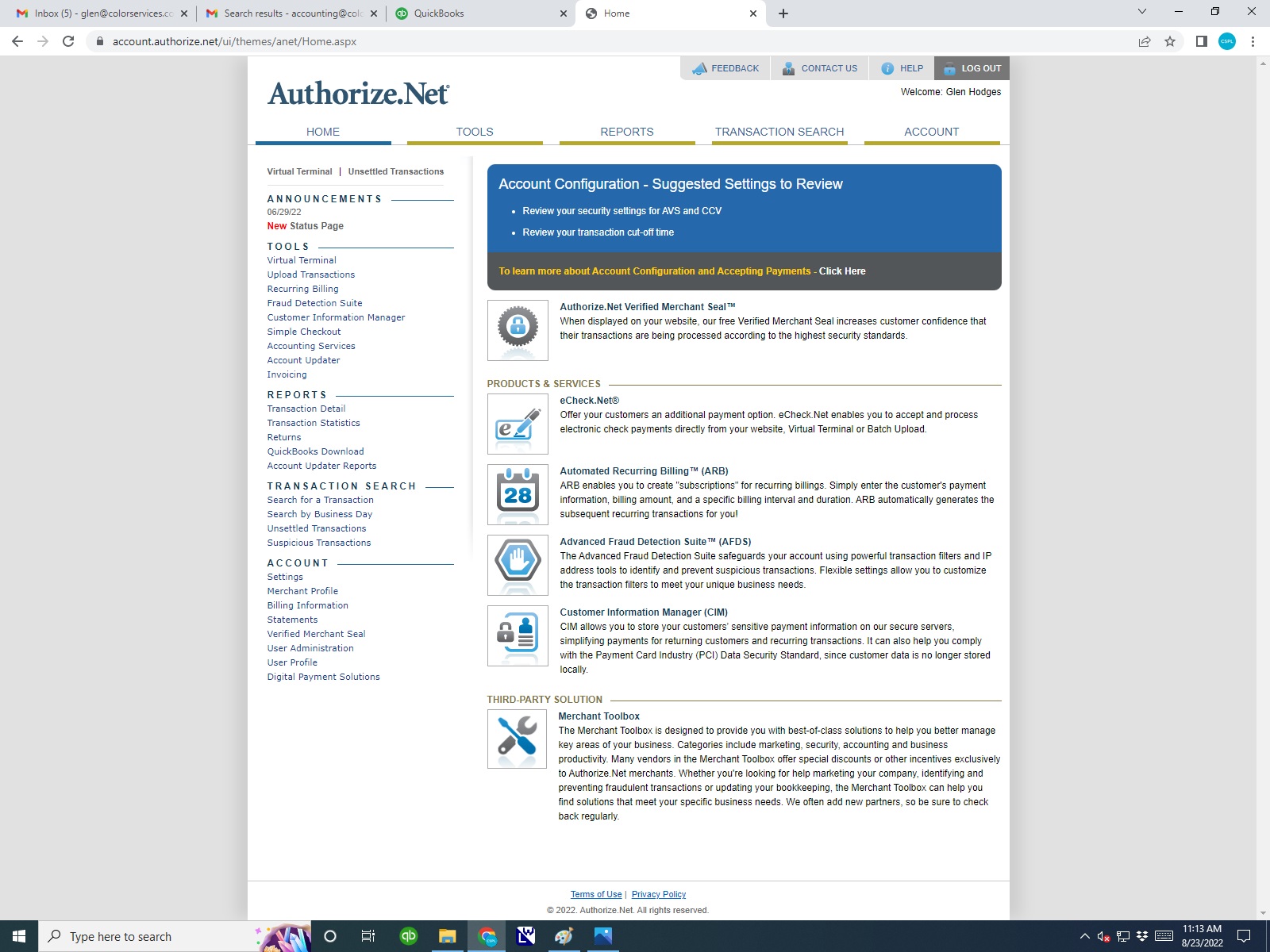
Task: Open the Reports navigation tab
Action: (x=626, y=132)
